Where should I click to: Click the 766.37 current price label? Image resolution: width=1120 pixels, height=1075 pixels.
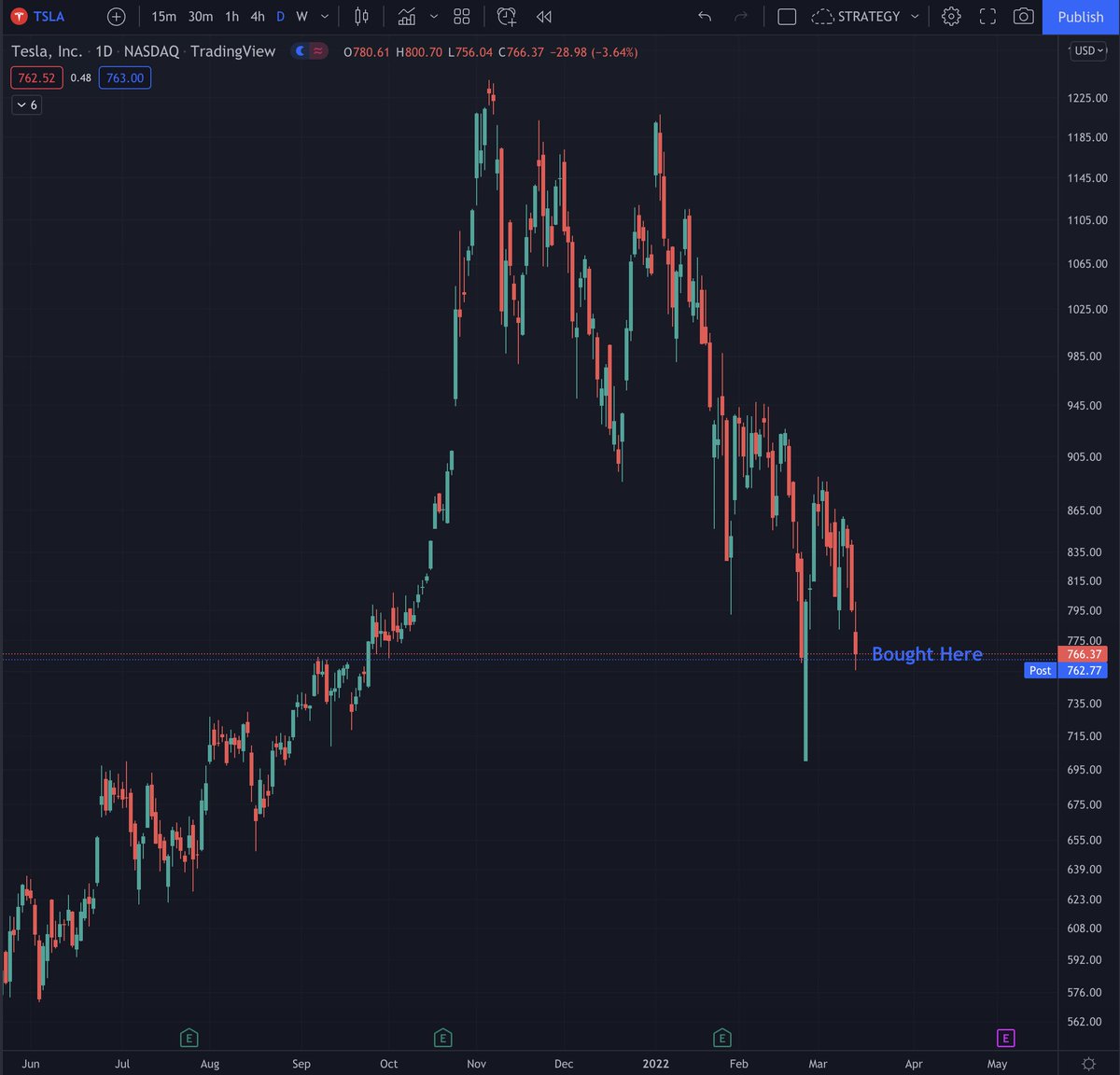(1085, 654)
